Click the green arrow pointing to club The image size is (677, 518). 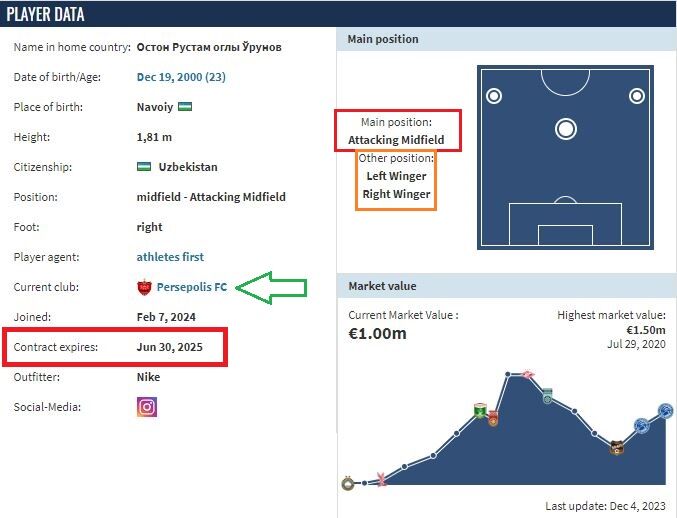(x=275, y=289)
